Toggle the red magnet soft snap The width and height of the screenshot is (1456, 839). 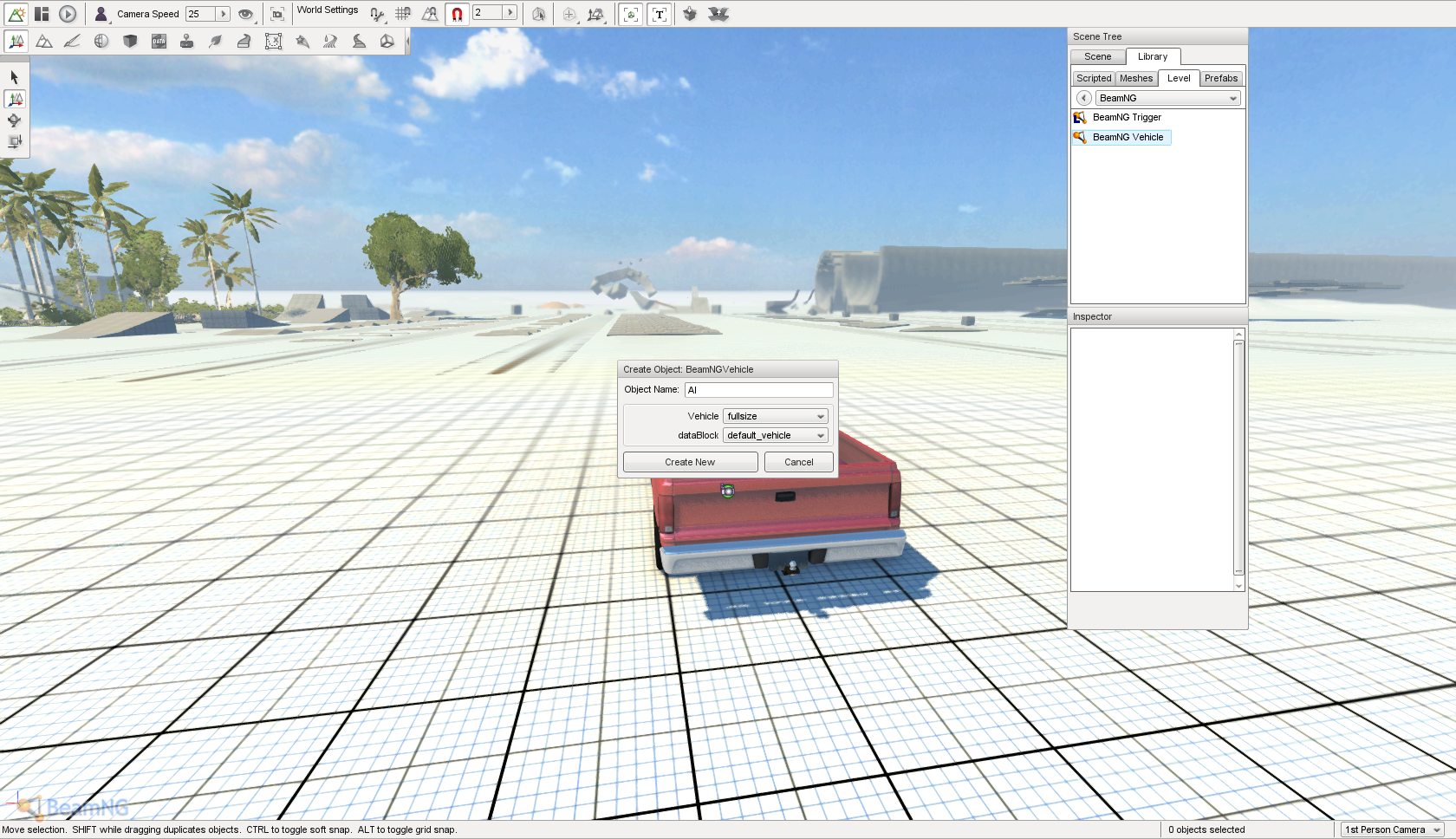click(x=457, y=14)
